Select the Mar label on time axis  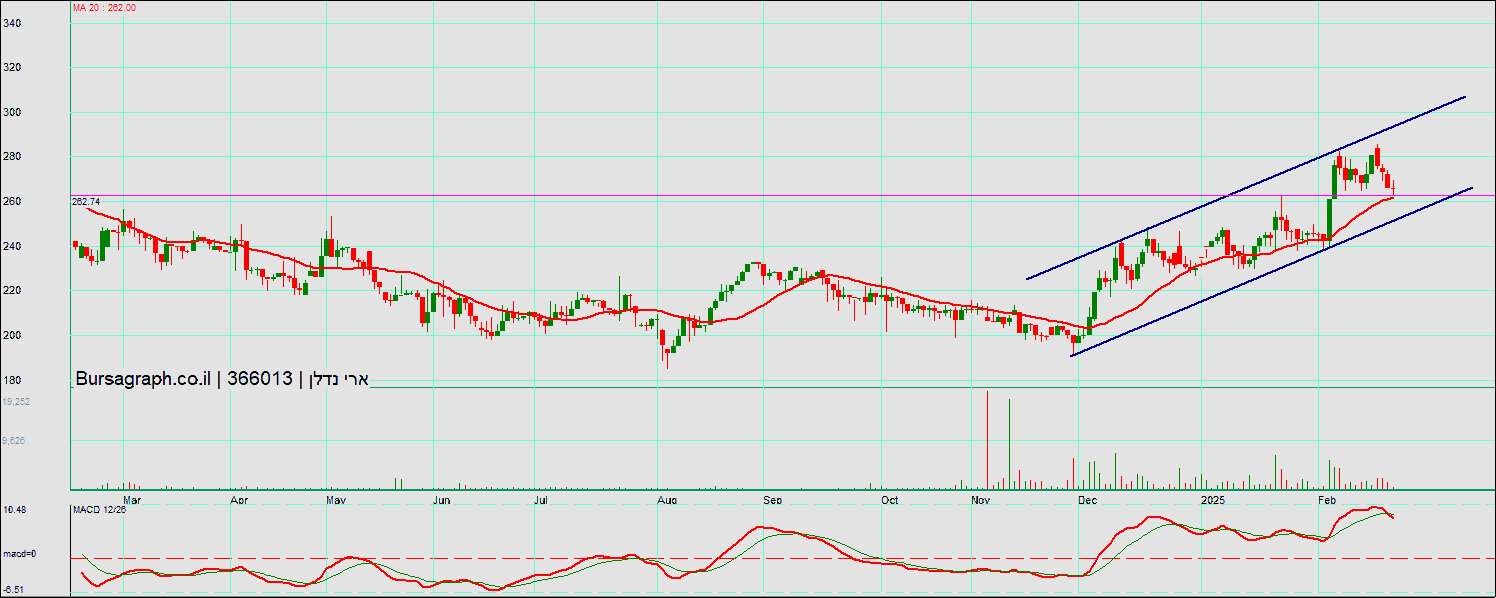click(131, 498)
